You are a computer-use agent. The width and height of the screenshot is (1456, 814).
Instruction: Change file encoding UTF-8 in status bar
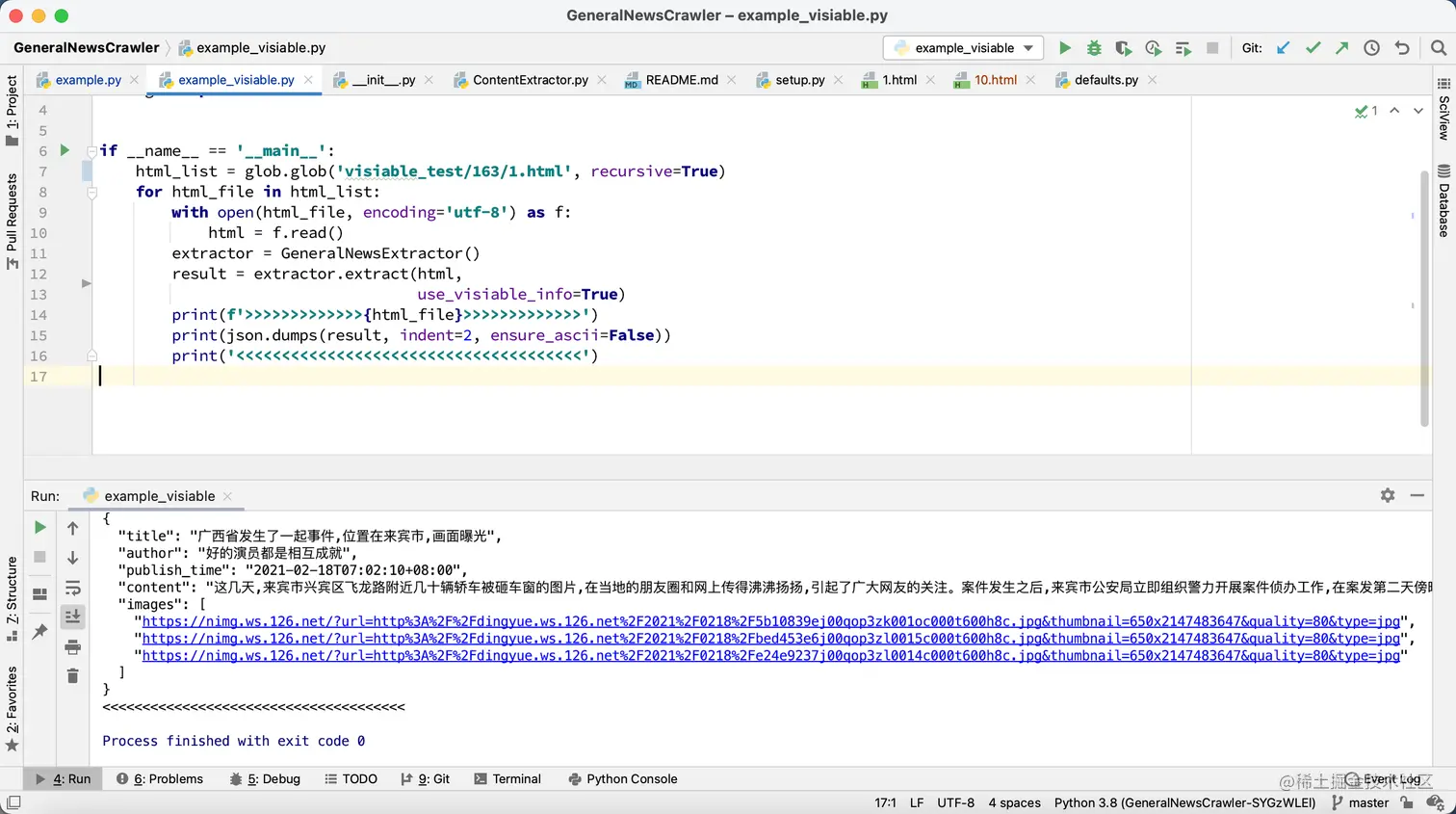tap(955, 802)
